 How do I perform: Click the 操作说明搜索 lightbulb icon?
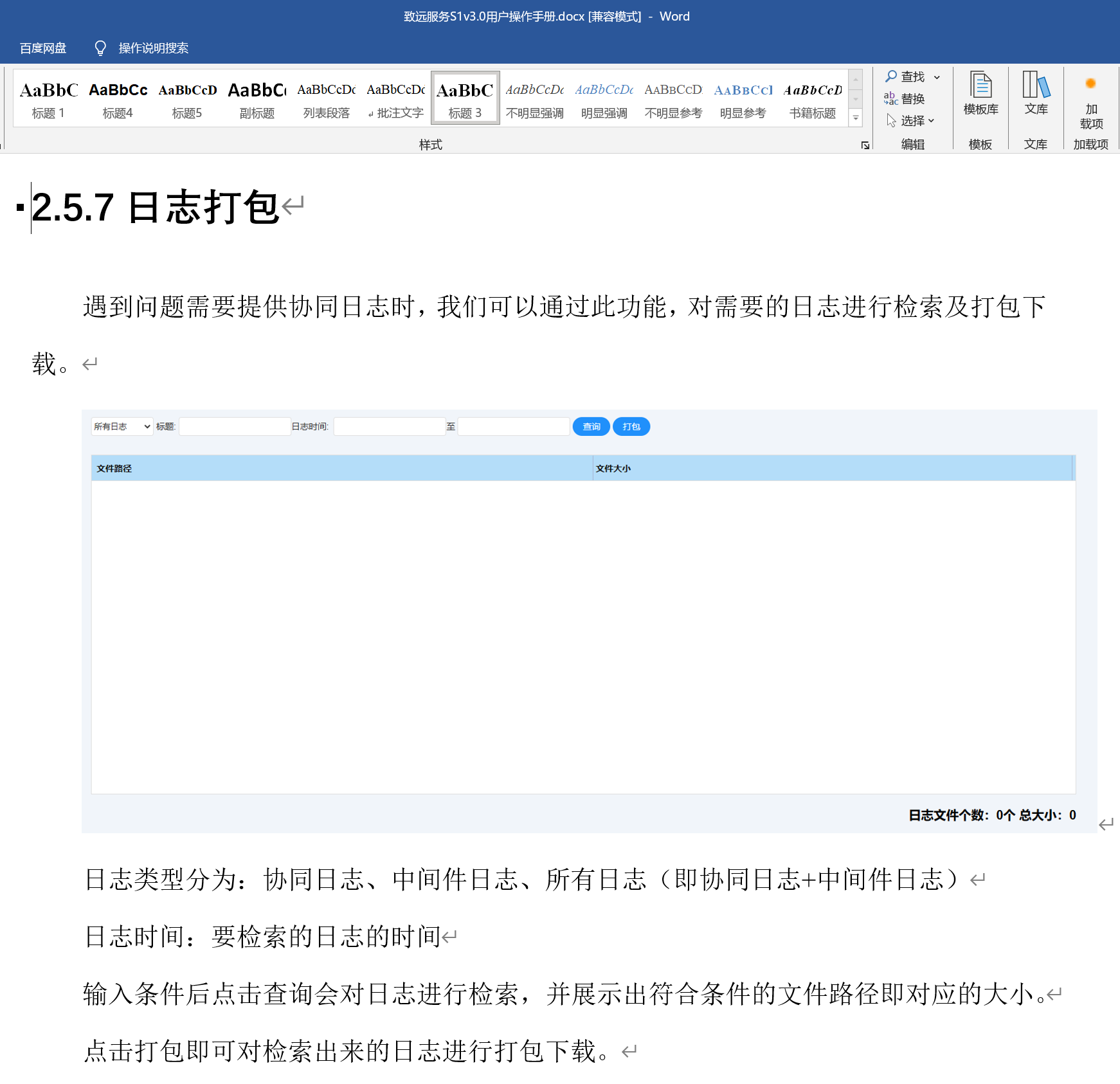click(x=100, y=48)
